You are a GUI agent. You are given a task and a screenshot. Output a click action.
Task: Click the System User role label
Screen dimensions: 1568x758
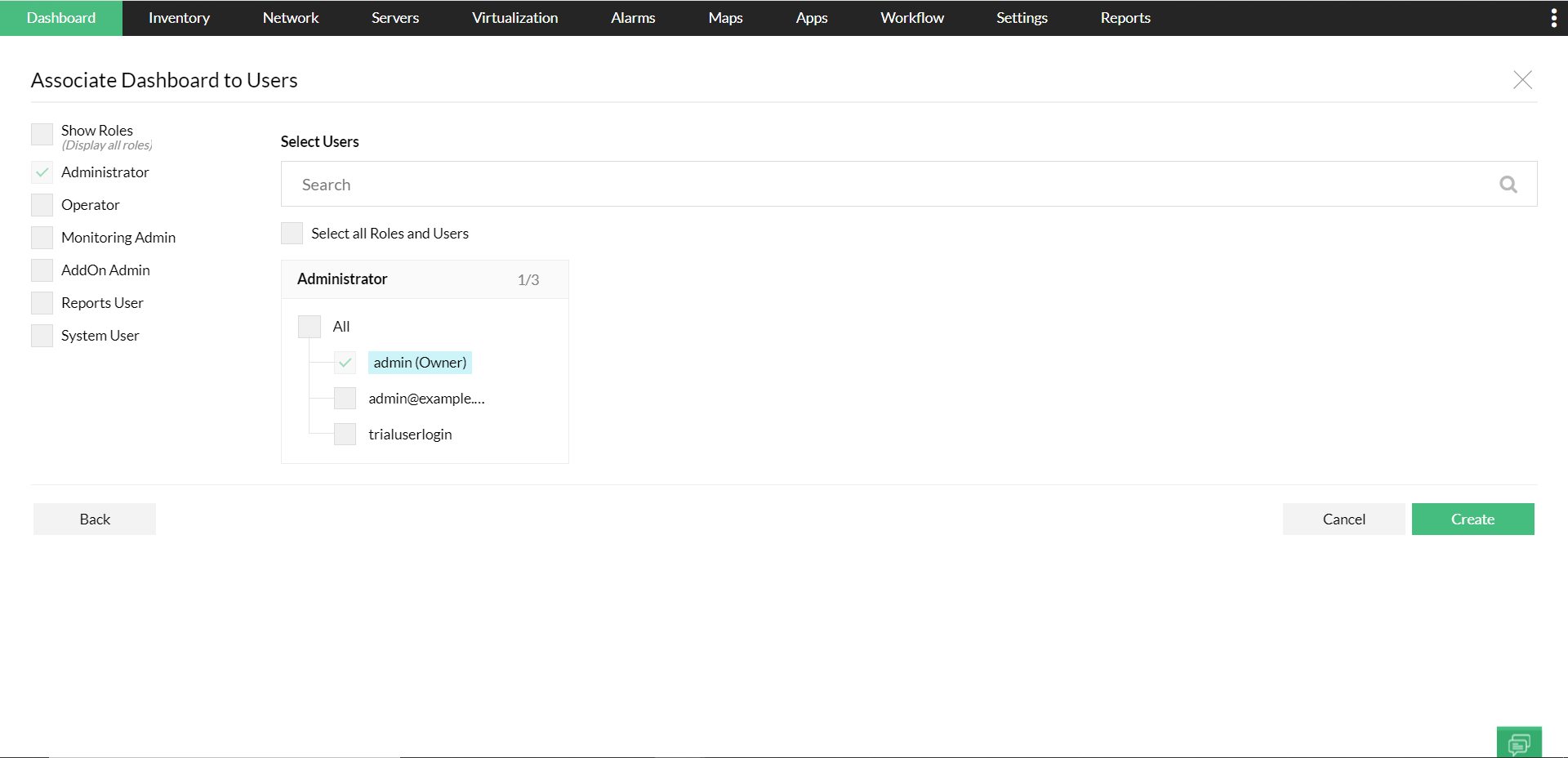point(100,336)
